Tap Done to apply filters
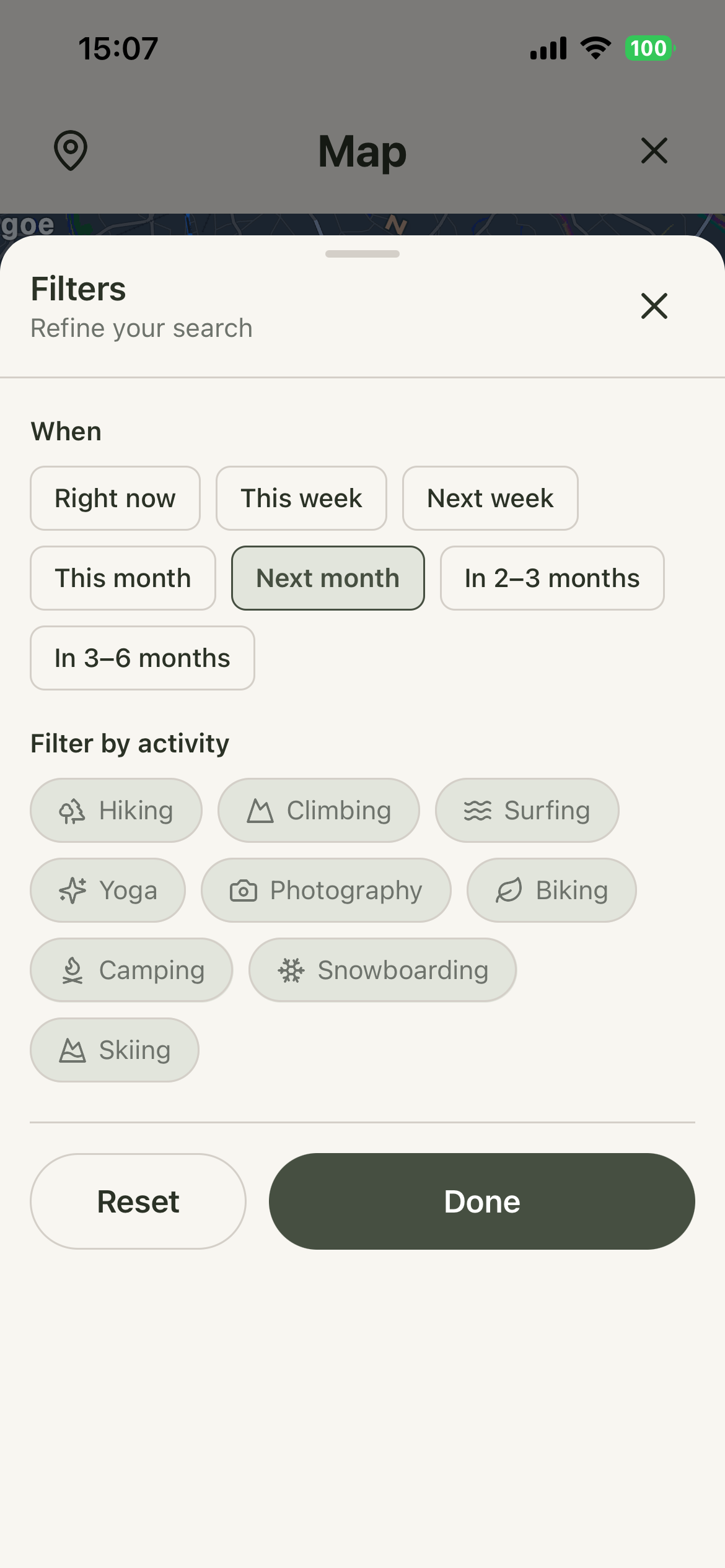The width and height of the screenshot is (725, 1568). pos(481,1201)
